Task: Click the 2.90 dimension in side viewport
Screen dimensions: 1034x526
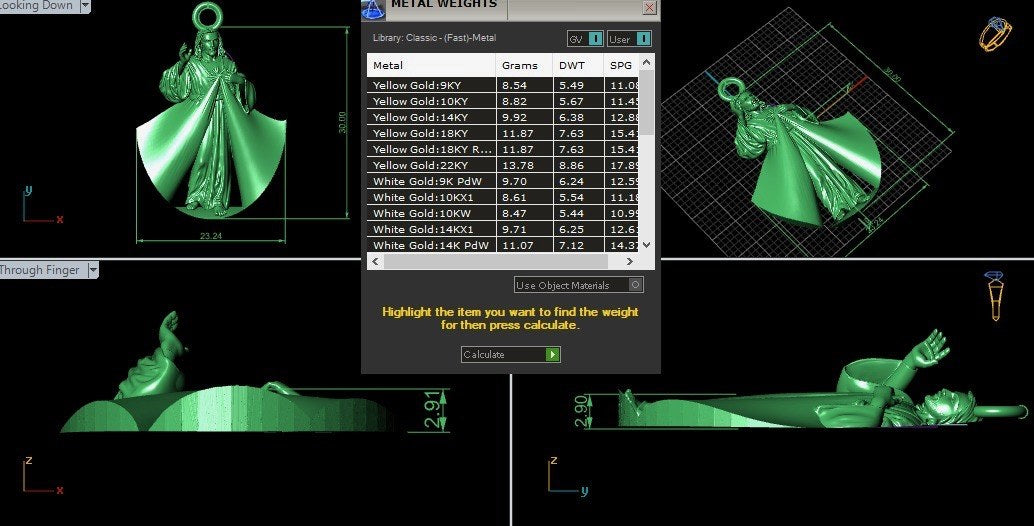Action: (581, 411)
